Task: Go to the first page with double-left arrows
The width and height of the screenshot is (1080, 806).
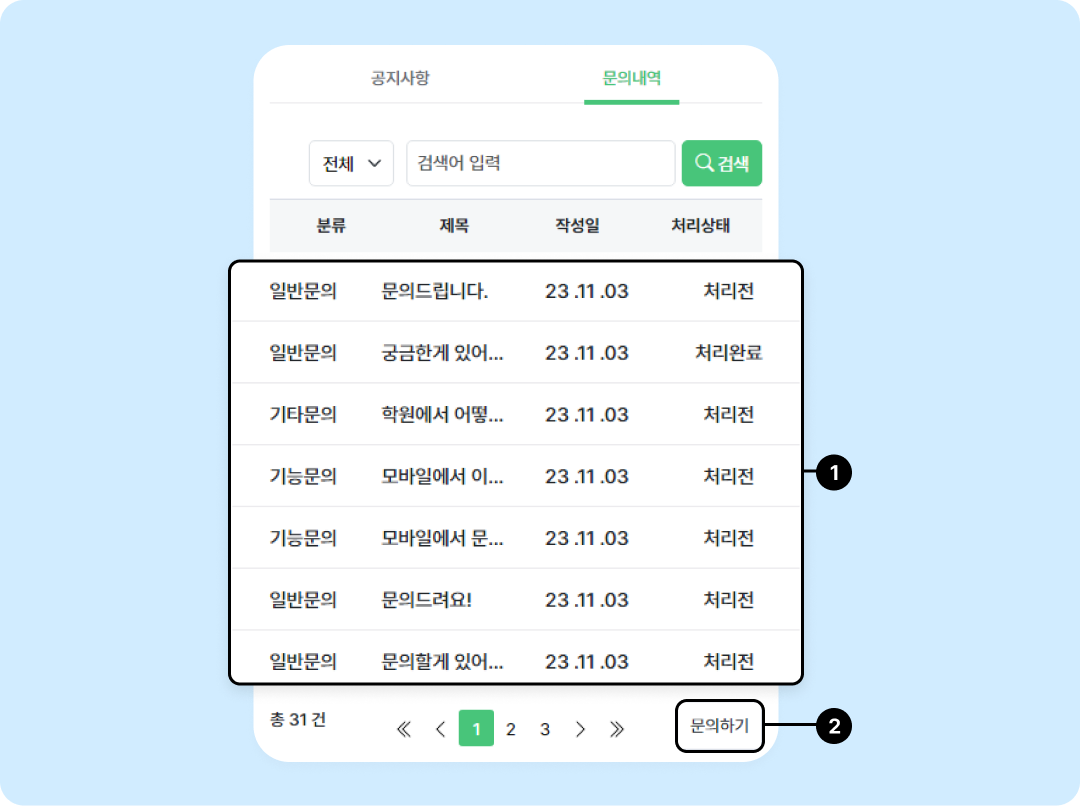Action: (x=404, y=729)
